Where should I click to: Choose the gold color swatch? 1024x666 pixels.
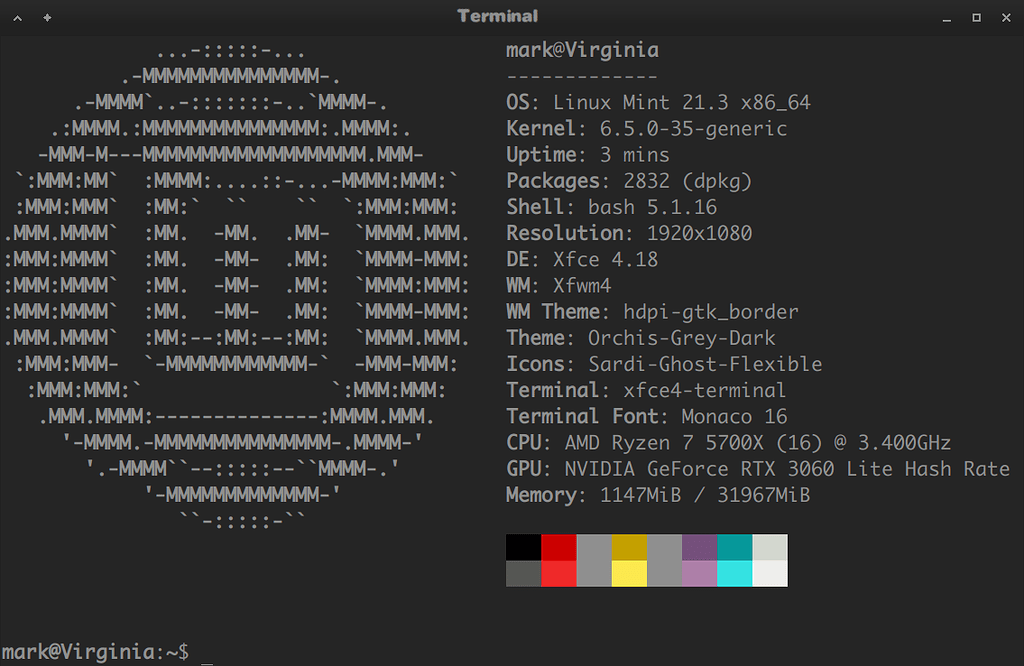click(x=629, y=547)
